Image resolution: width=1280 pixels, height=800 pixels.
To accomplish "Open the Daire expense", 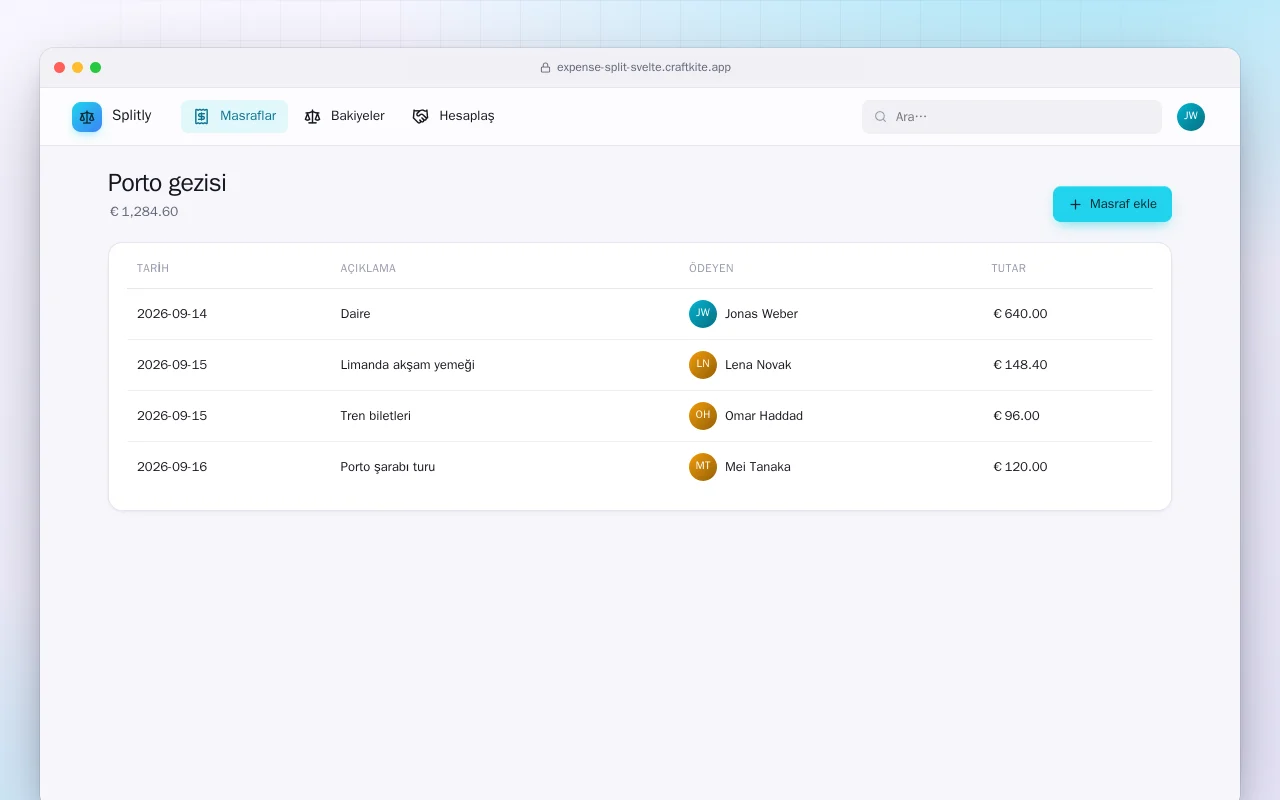I will tap(355, 314).
